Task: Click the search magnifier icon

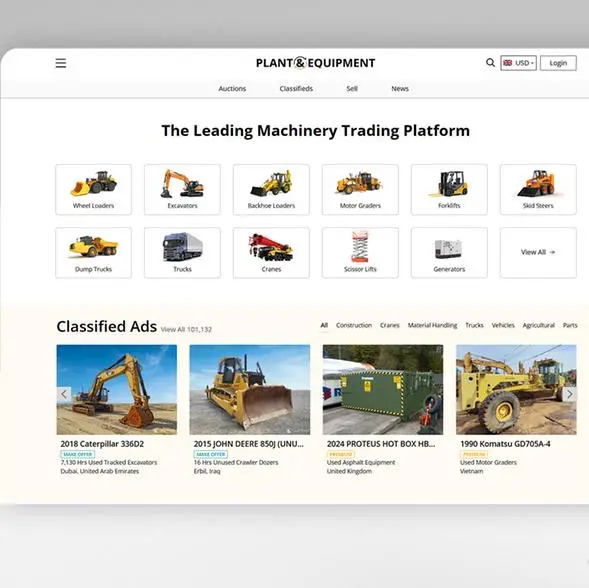Action: [x=490, y=62]
